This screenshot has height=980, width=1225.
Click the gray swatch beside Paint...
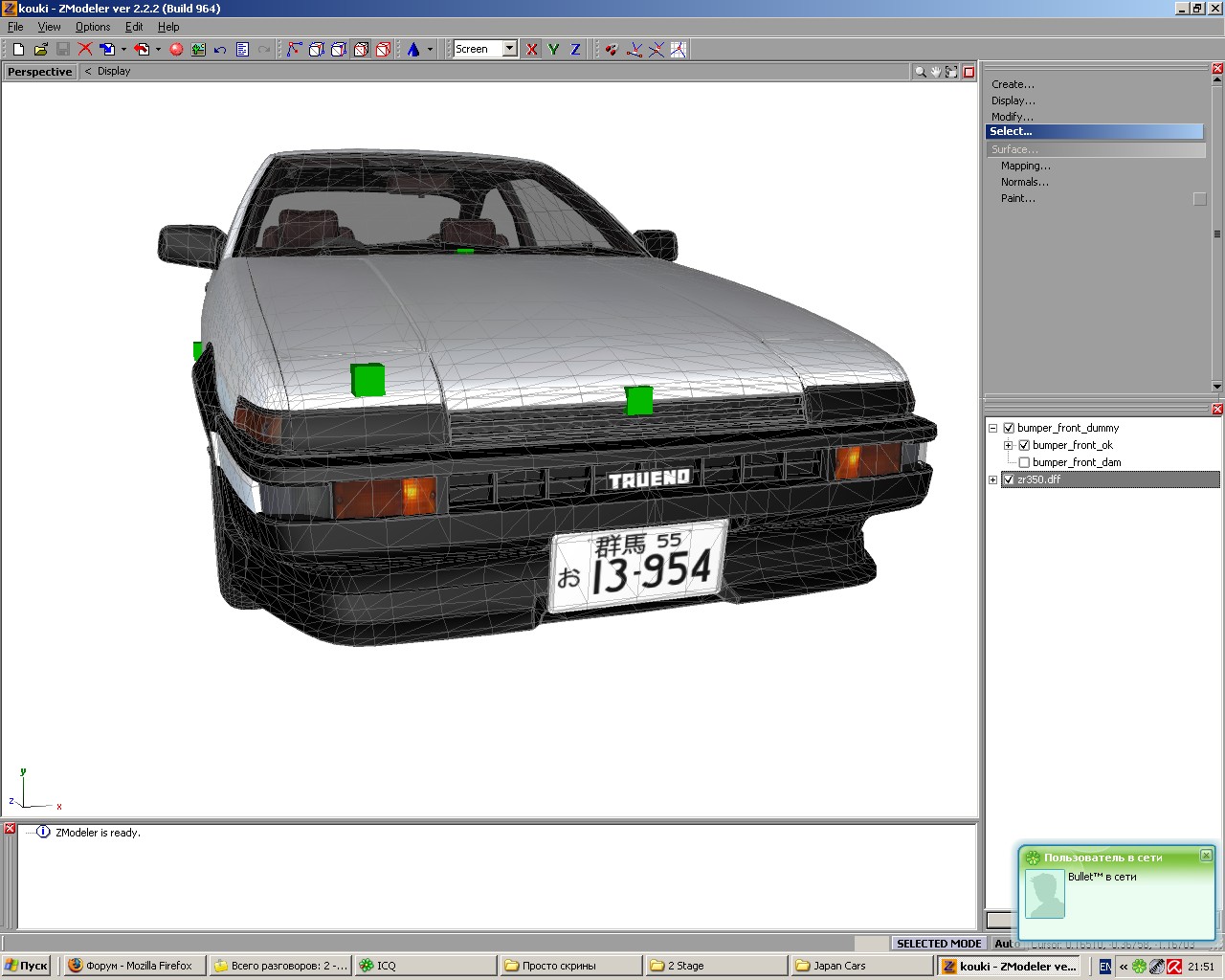pyautogui.click(x=1199, y=199)
